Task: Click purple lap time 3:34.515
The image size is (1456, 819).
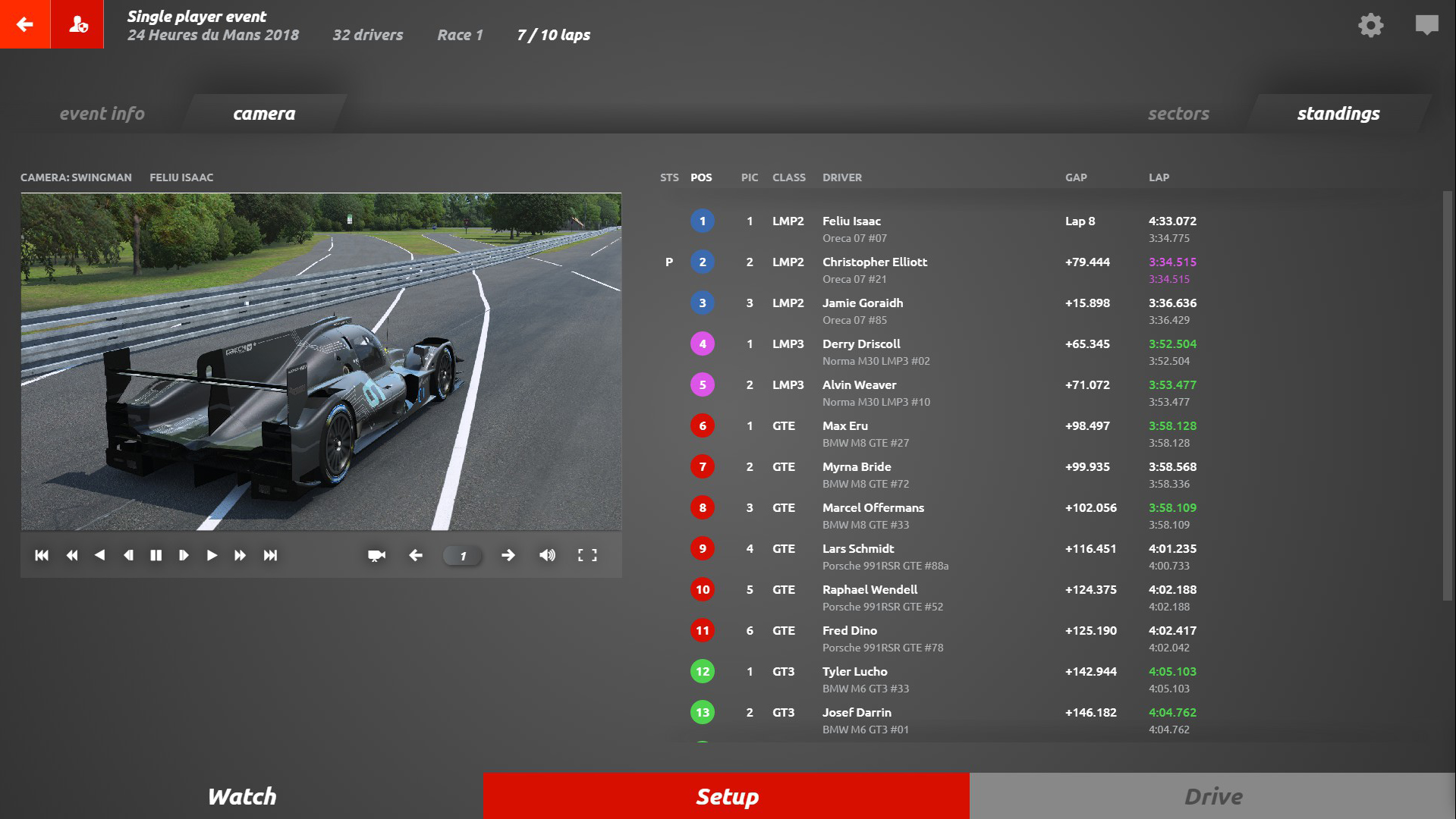Action: (1172, 262)
